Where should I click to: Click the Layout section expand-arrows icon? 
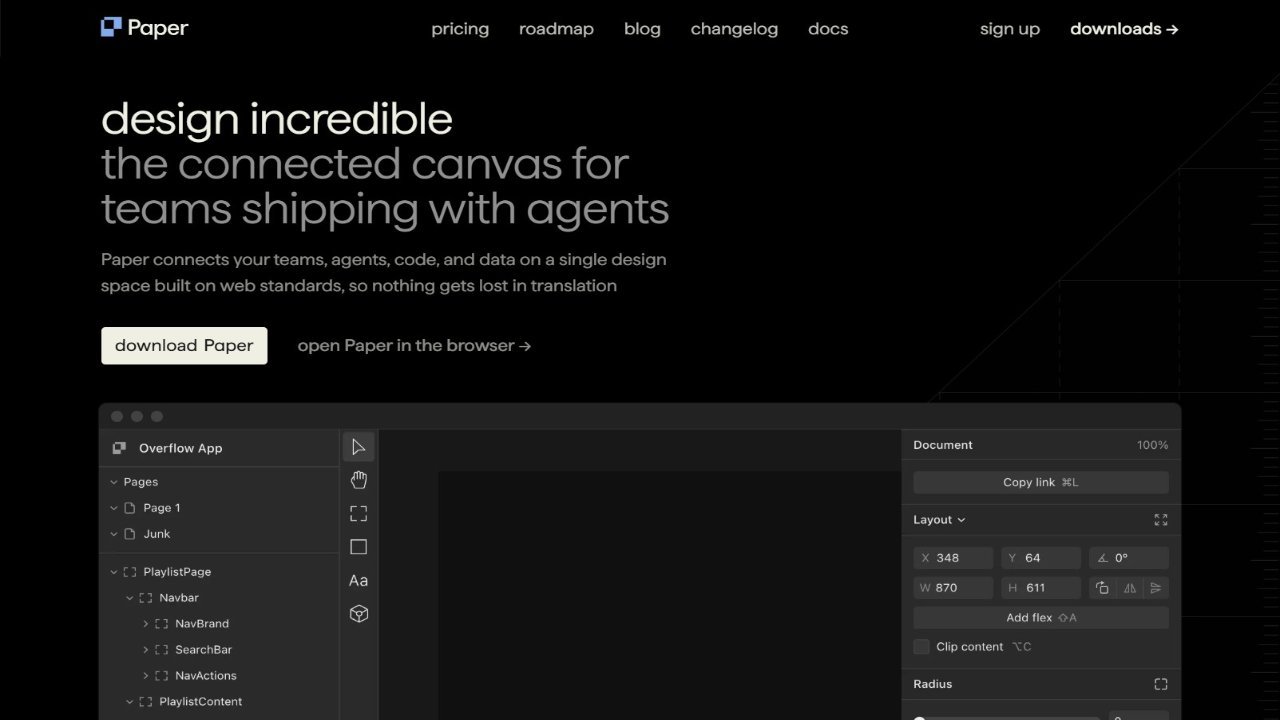1161,520
